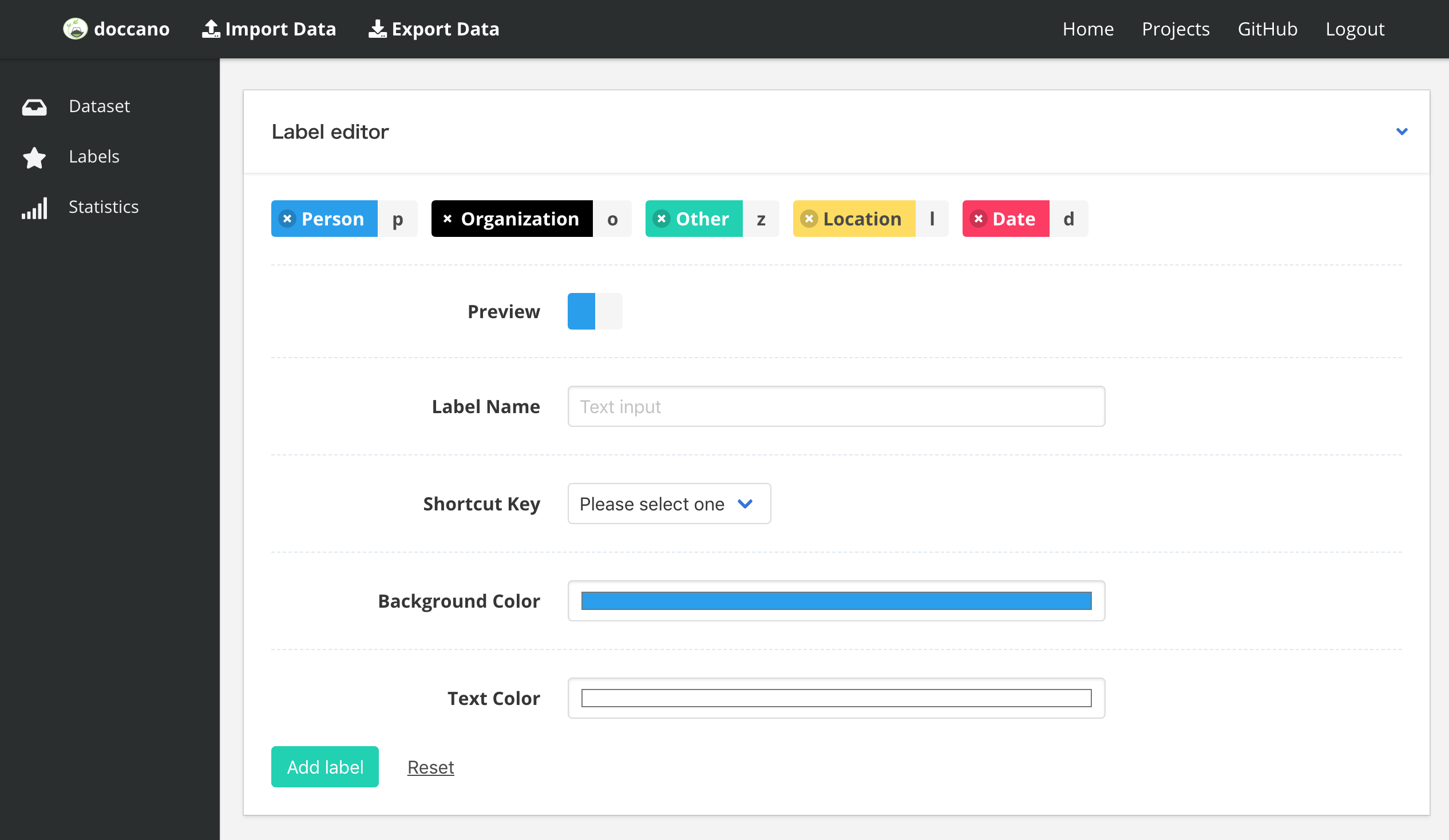Click the Add label button
This screenshot has height=840, width=1449.
tap(325, 767)
